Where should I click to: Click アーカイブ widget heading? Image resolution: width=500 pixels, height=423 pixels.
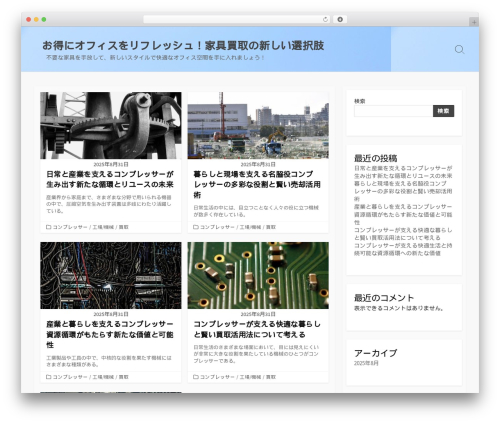(x=375, y=353)
